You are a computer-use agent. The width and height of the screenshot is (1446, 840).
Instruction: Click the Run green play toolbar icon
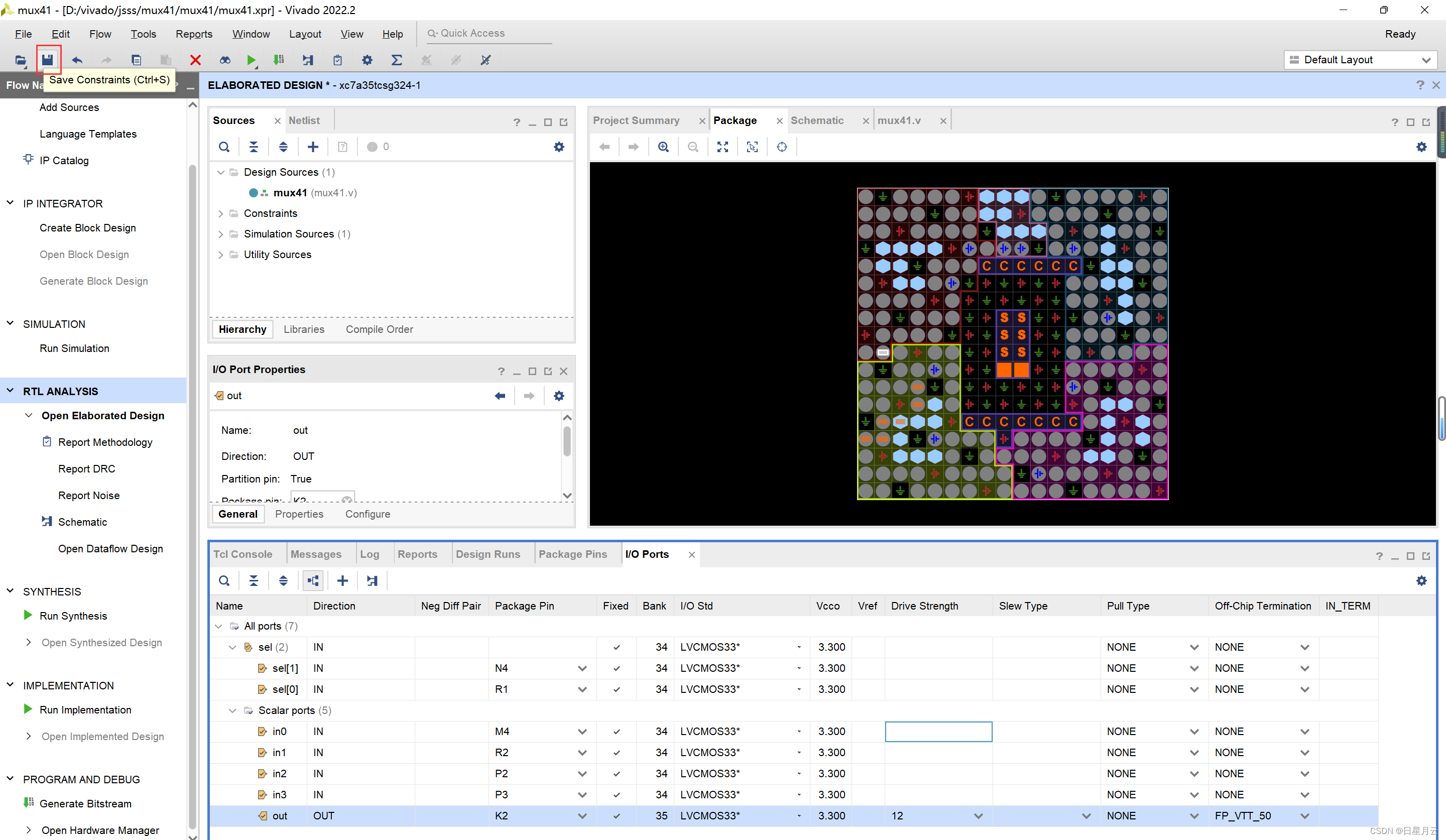(251, 60)
